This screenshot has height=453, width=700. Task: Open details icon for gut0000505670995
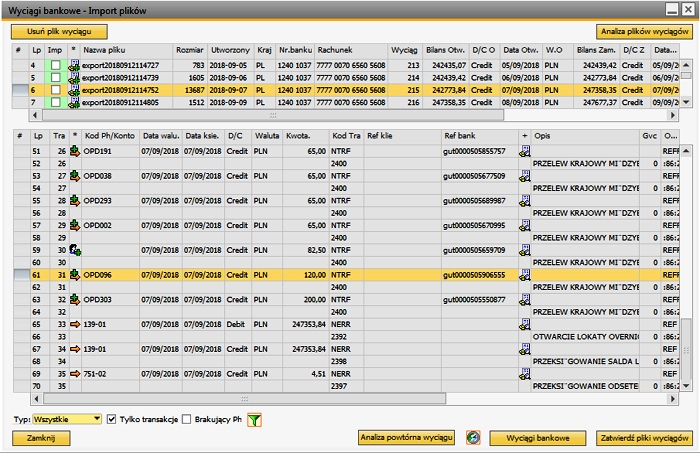pyautogui.click(x=525, y=225)
